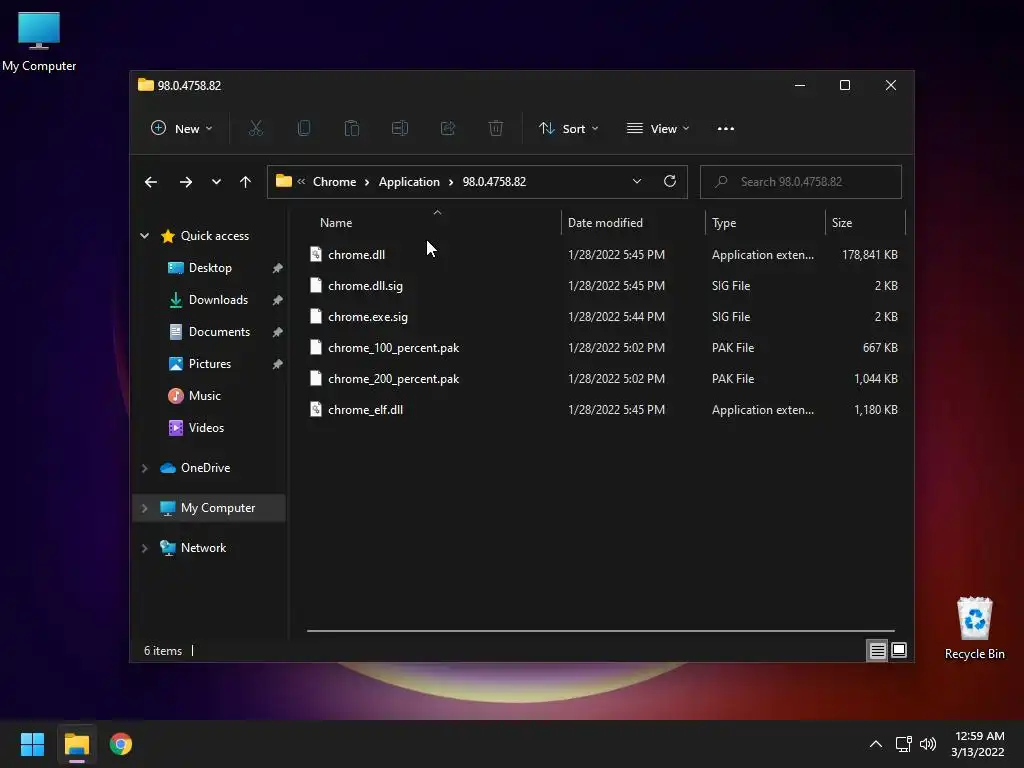Click the Cut scissors icon in toolbar
The image size is (1024, 768).
[255, 129]
